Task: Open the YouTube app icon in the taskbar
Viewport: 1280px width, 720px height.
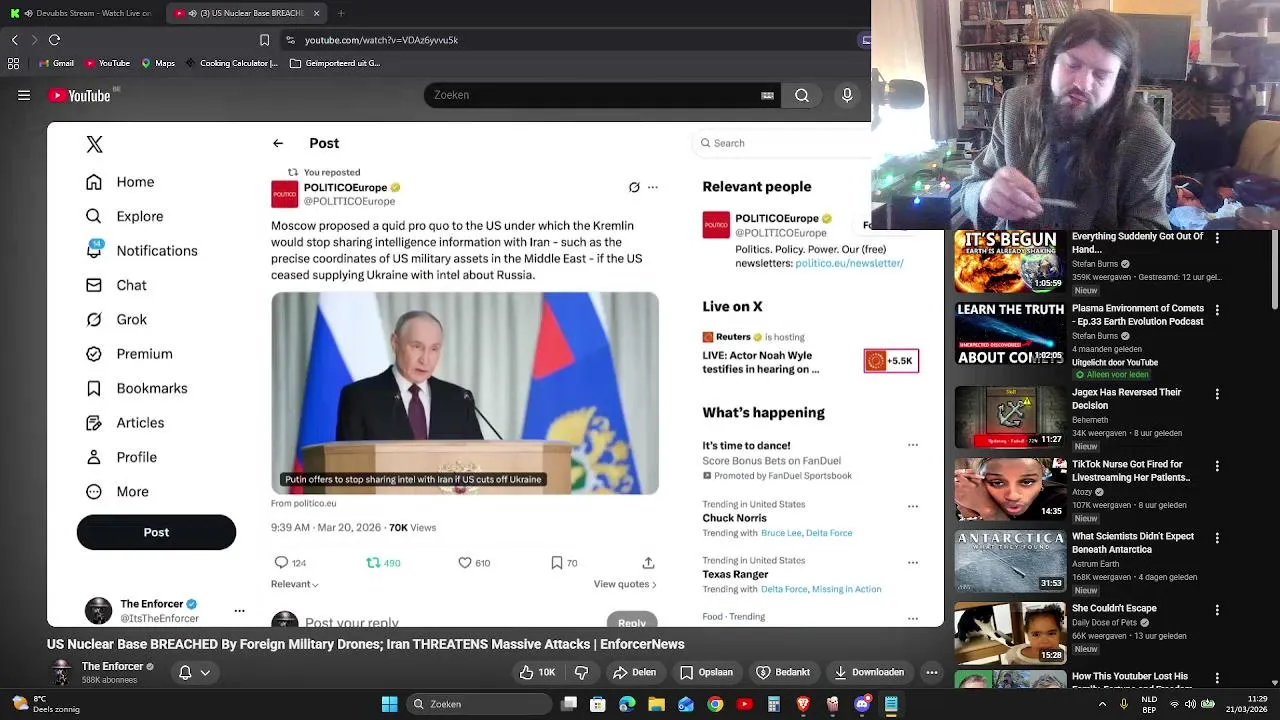Action: (744, 704)
